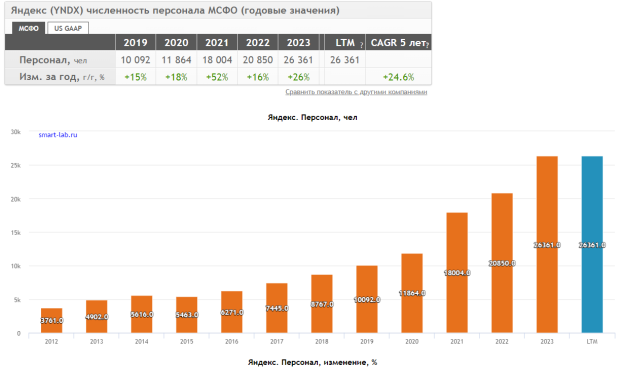Viewport: 624px width, 373px height.
Task: Click the 2014 bar labeled 5616.0
Action: 142,314
